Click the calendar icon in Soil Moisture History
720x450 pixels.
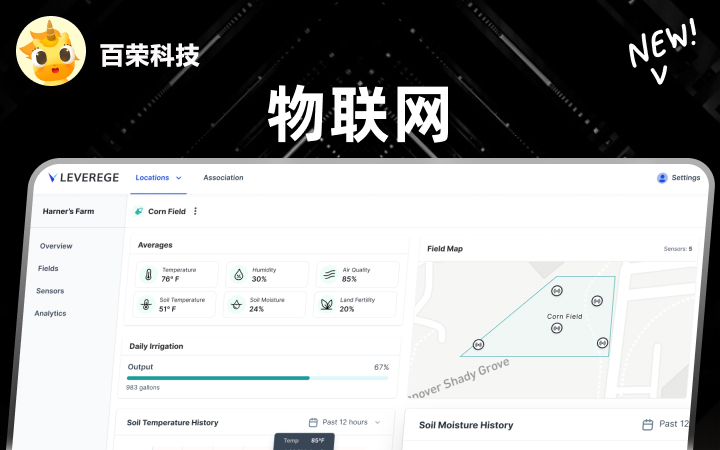[x=648, y=425]
